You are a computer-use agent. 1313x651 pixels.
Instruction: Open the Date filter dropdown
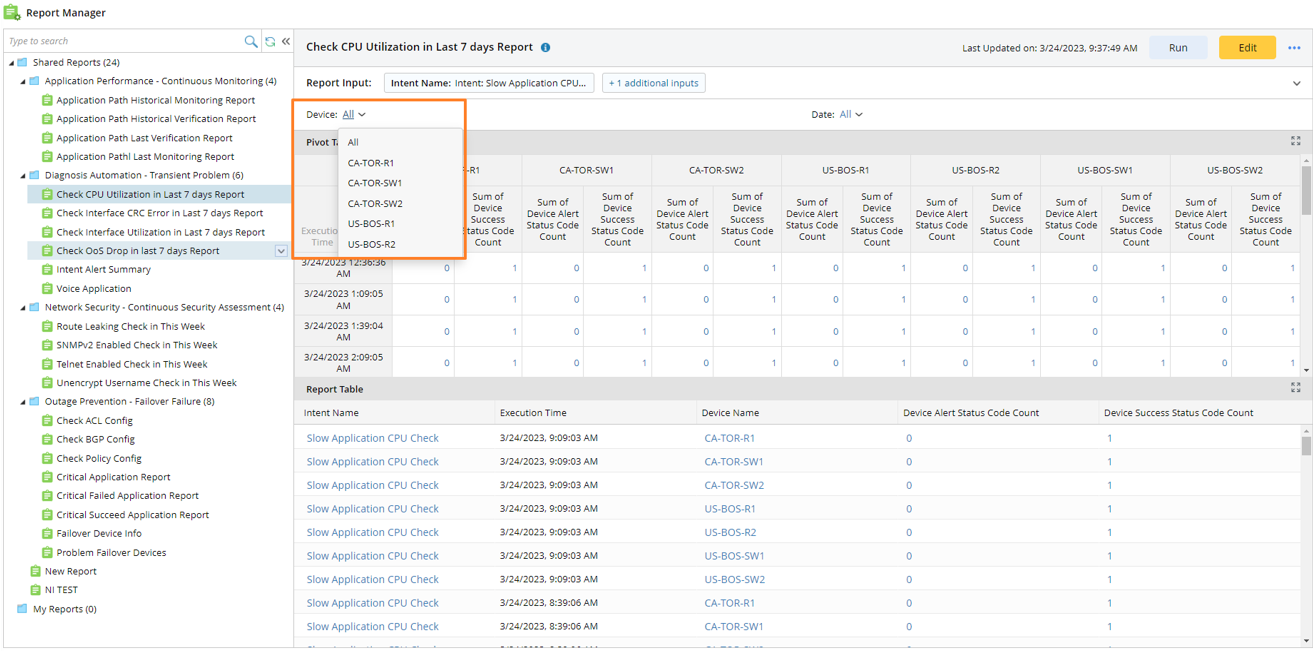pyautogui.click(x=850, y=115)
